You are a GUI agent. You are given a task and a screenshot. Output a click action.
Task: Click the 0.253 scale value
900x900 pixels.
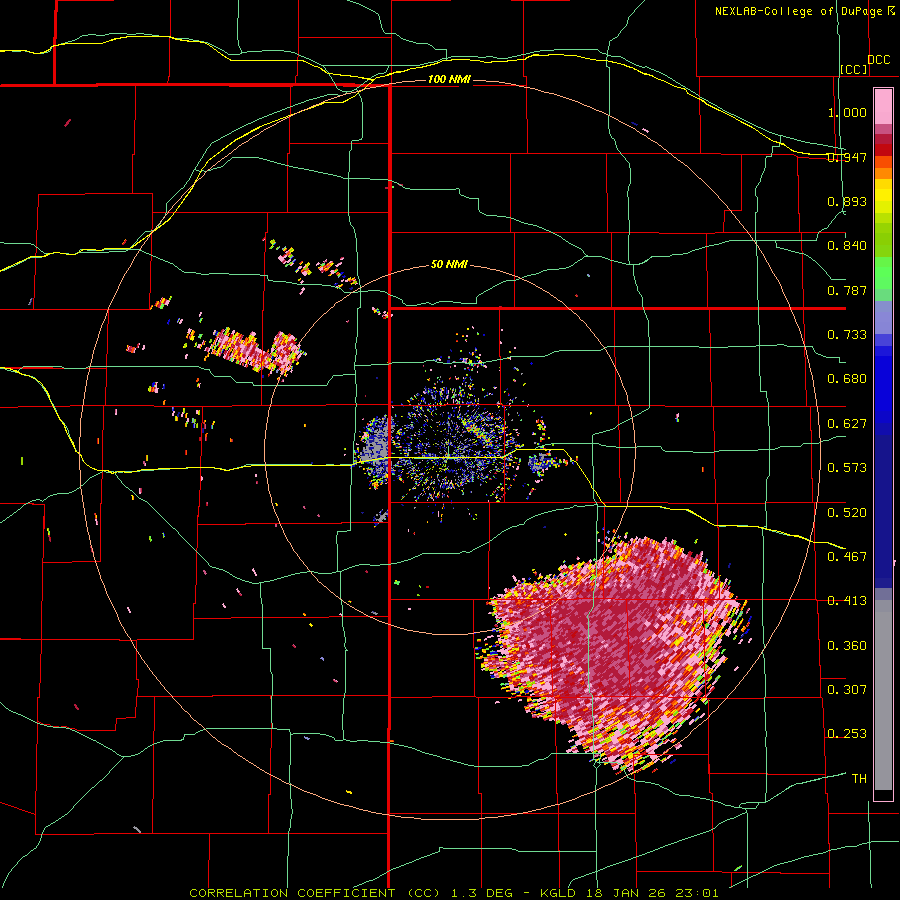847,734
